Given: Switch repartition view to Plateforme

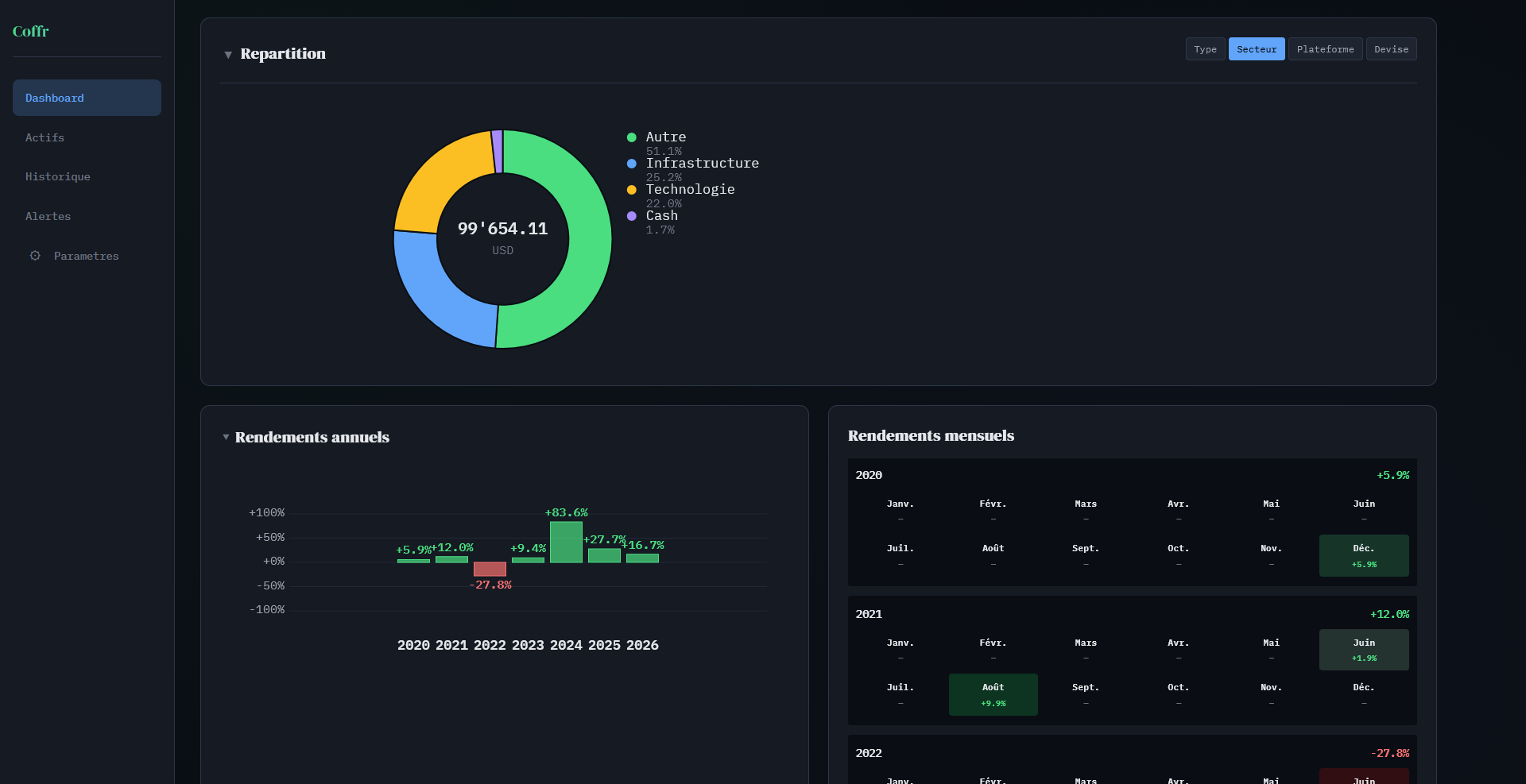Looking at the screenshot, I should pos(1325,48).
